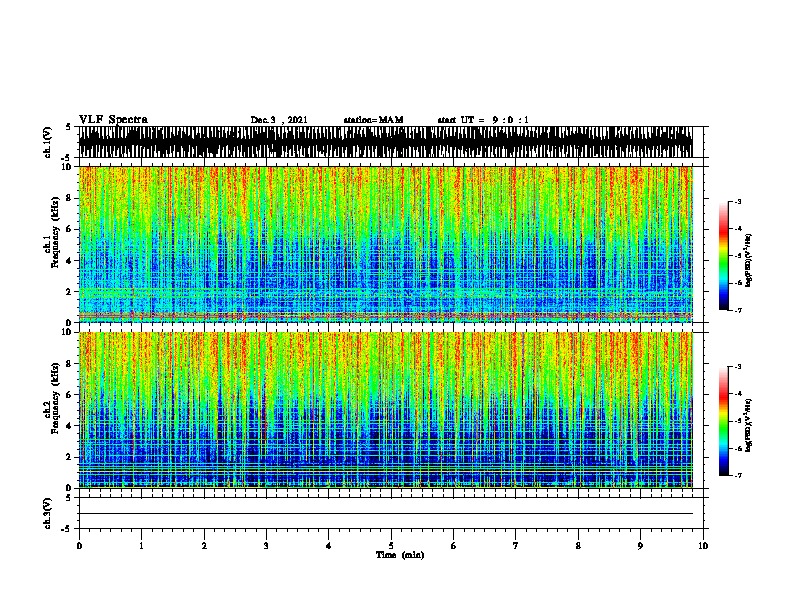This screenshot has height=612, width=792.
Task: Click the "-3" label on ch.2 color scale
Action: tap(738, 367)
